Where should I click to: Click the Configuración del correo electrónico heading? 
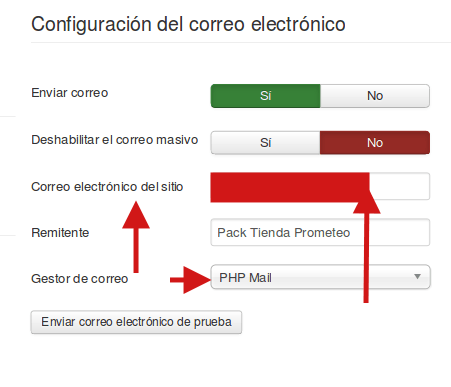click(x=188, y=24)
